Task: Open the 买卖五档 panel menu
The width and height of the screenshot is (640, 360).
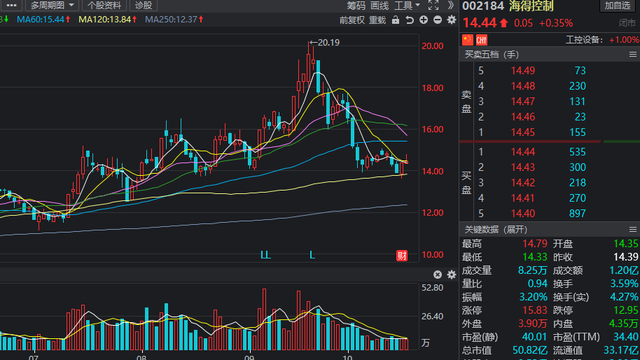Action: click(x=633, y=54)
